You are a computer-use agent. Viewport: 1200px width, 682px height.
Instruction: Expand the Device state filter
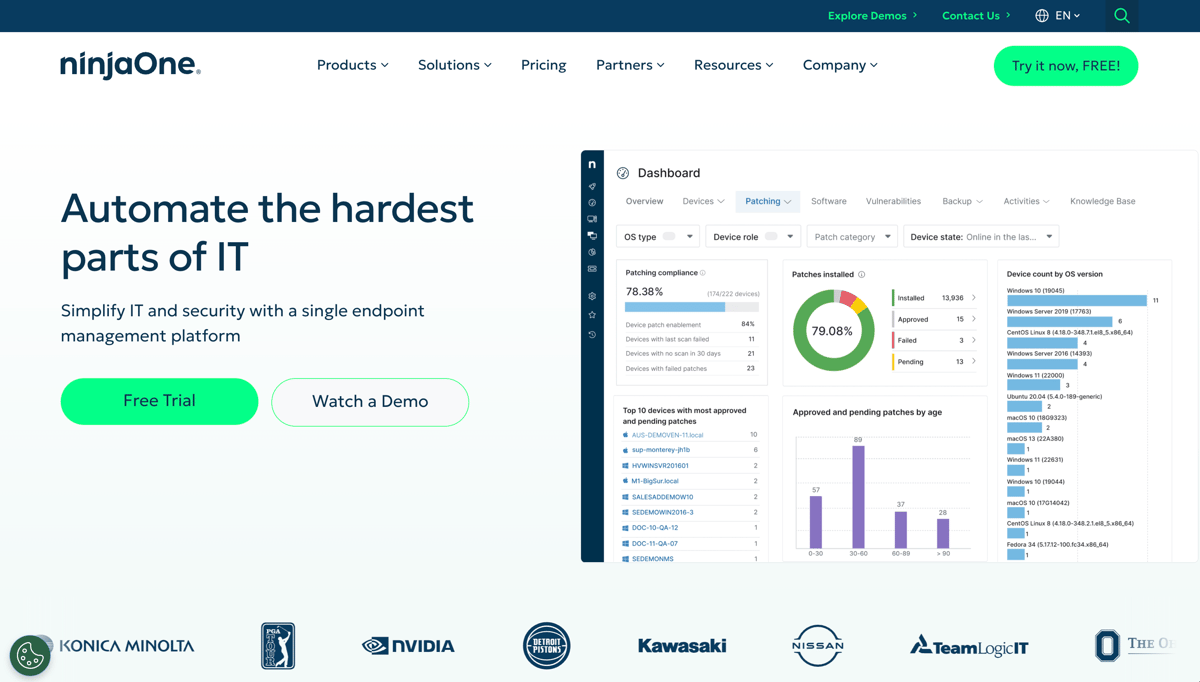click(x=981, y=237)
